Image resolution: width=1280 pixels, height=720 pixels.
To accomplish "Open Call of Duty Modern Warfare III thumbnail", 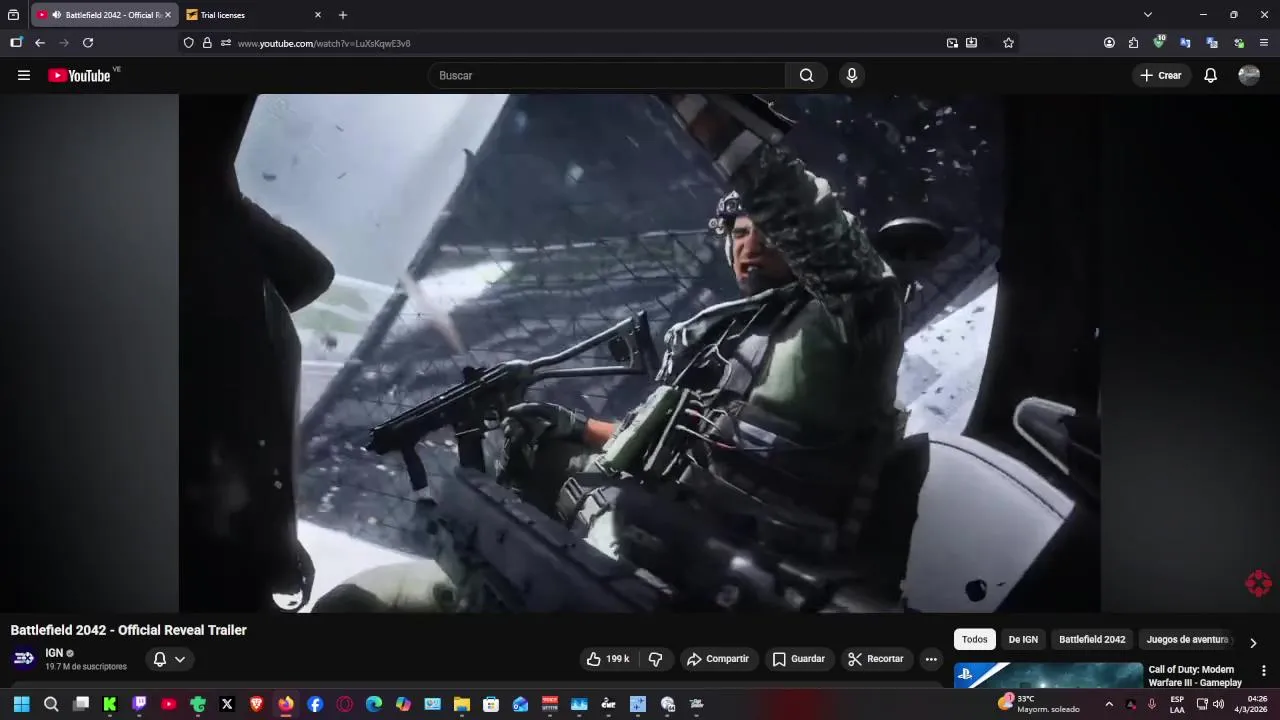I will click(x=1048, y=675).
